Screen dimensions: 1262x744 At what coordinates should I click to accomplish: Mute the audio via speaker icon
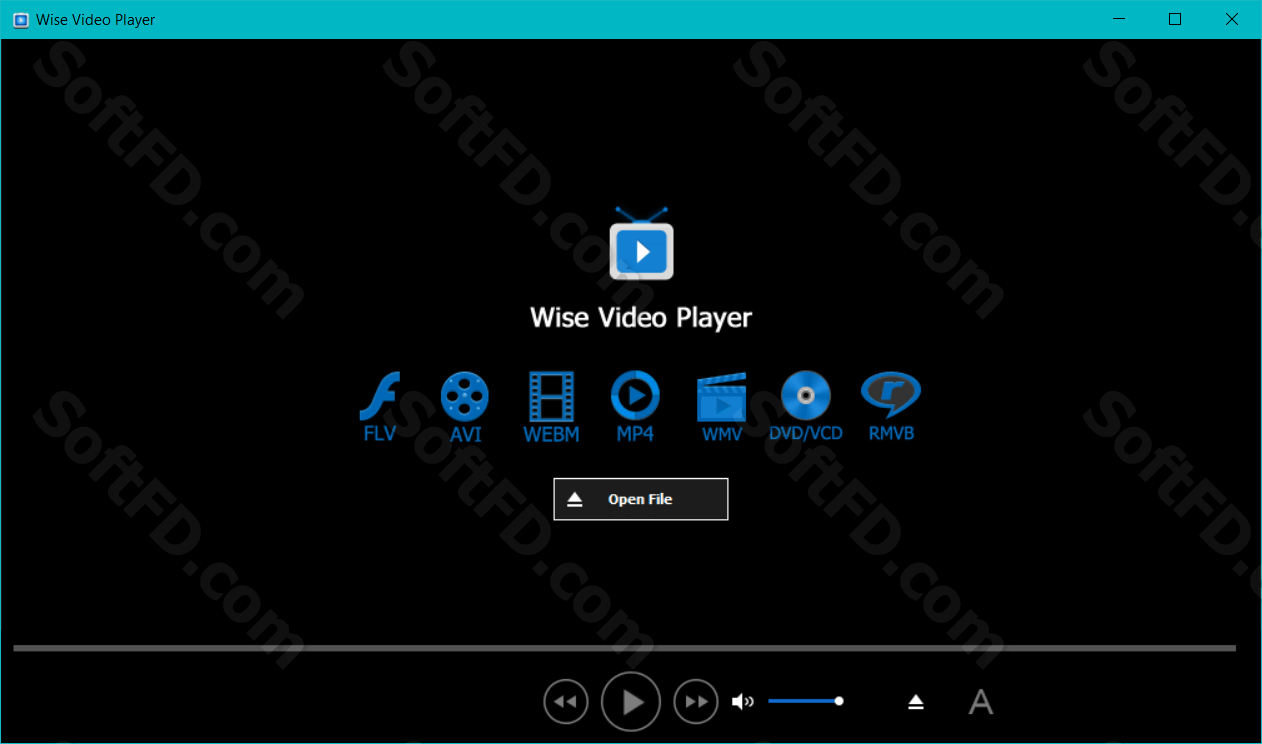[743, 702]
